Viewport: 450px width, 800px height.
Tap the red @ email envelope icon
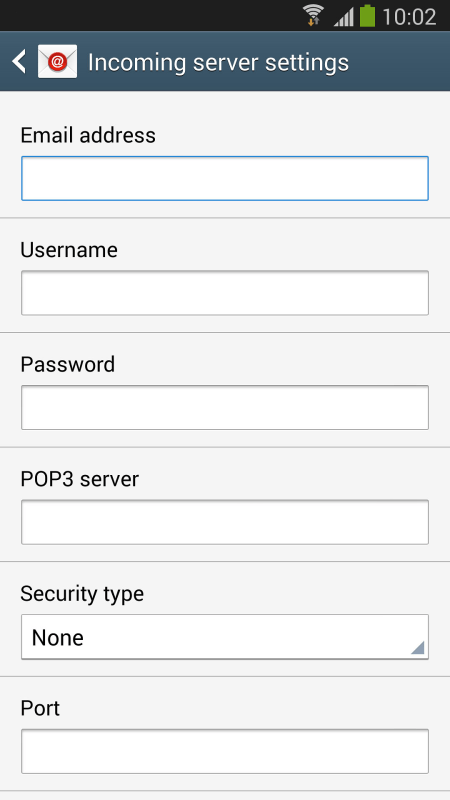[58, 62]
